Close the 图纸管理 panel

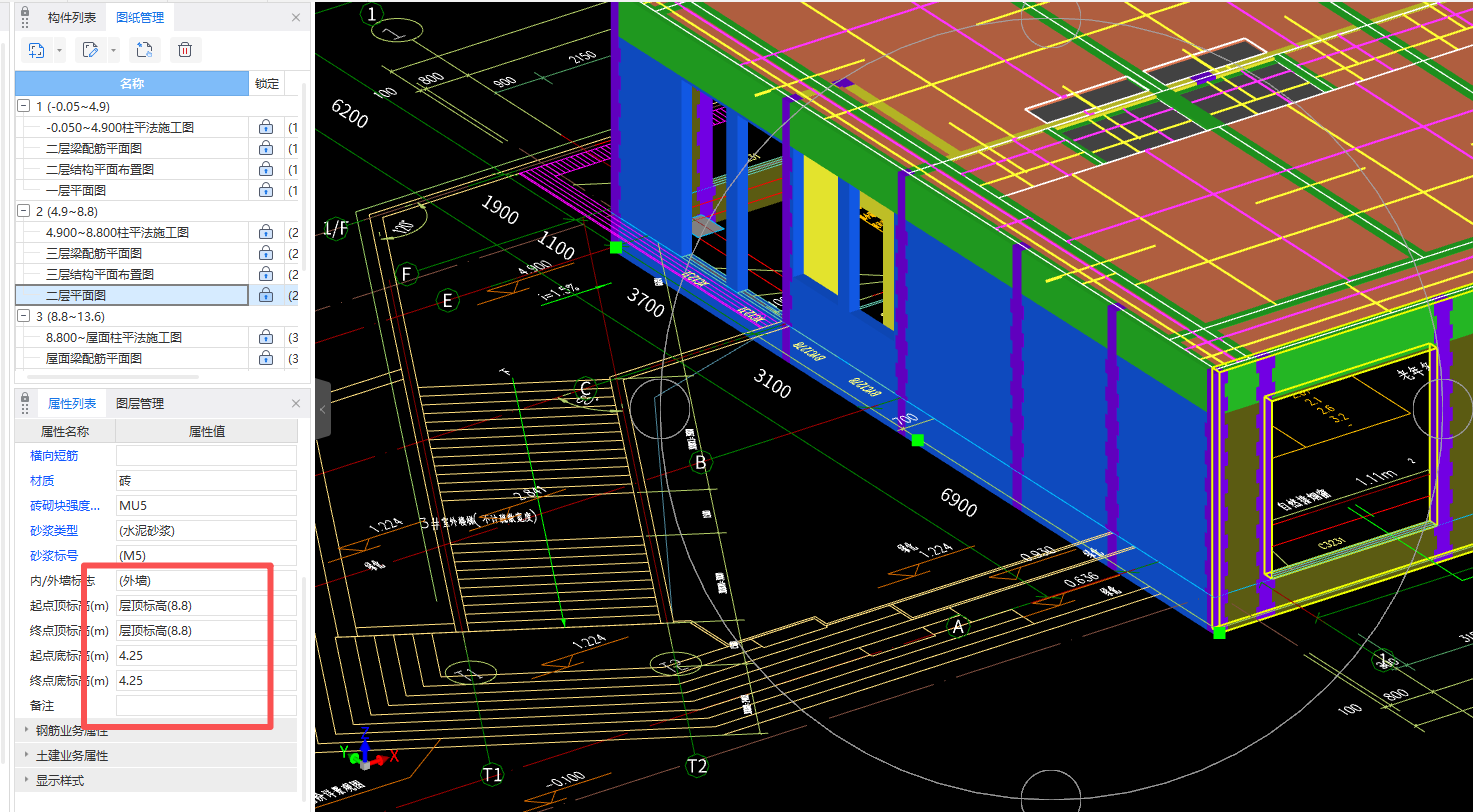coord(296,17)
